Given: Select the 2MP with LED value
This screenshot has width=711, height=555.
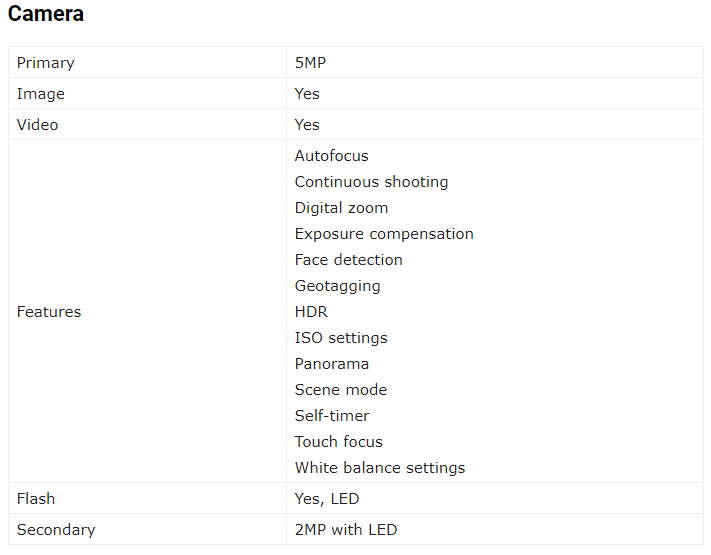Looking at the screenshot, I should pyautogui.click(x=346, y=530).
